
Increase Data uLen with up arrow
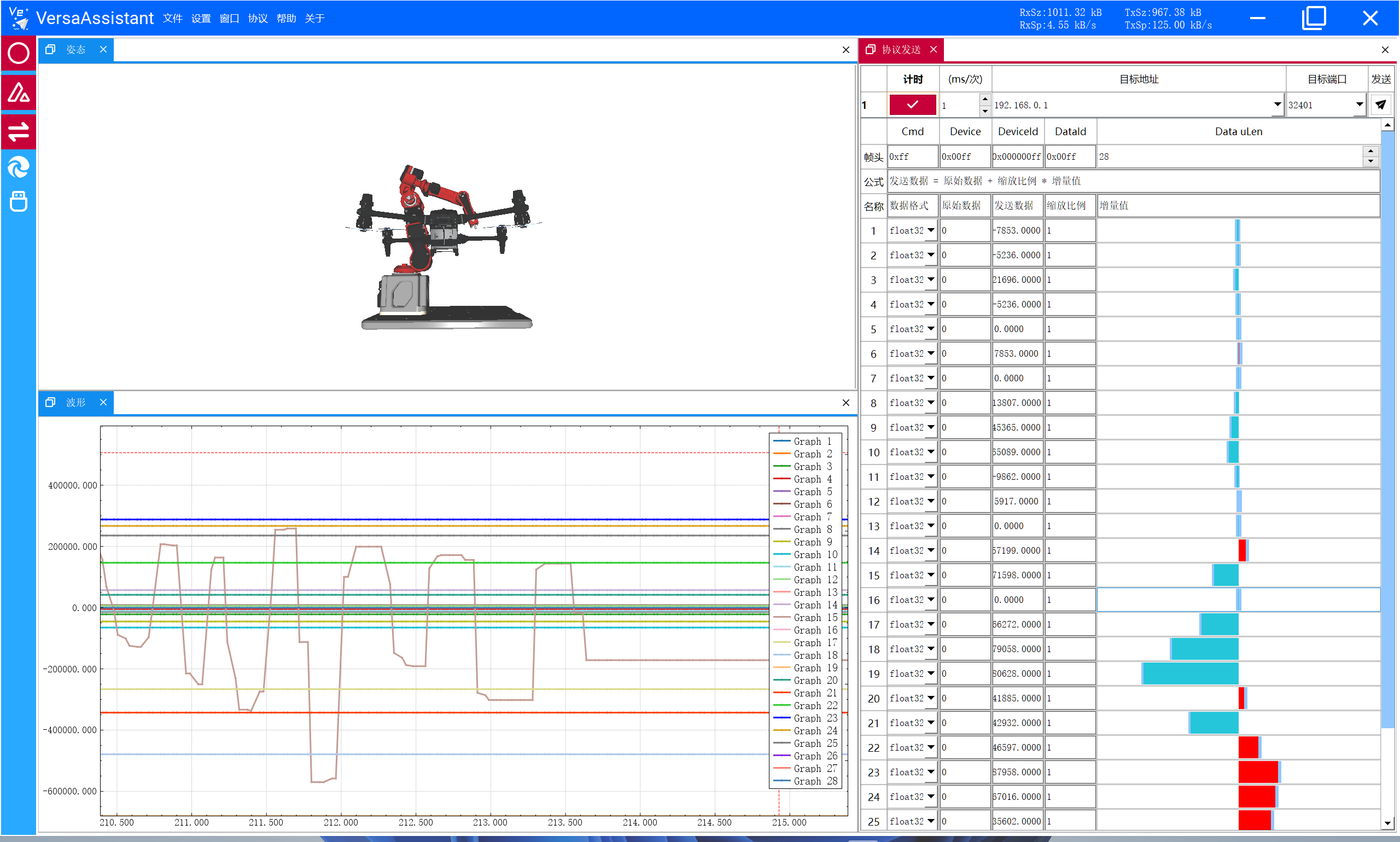click(1370, 151)
